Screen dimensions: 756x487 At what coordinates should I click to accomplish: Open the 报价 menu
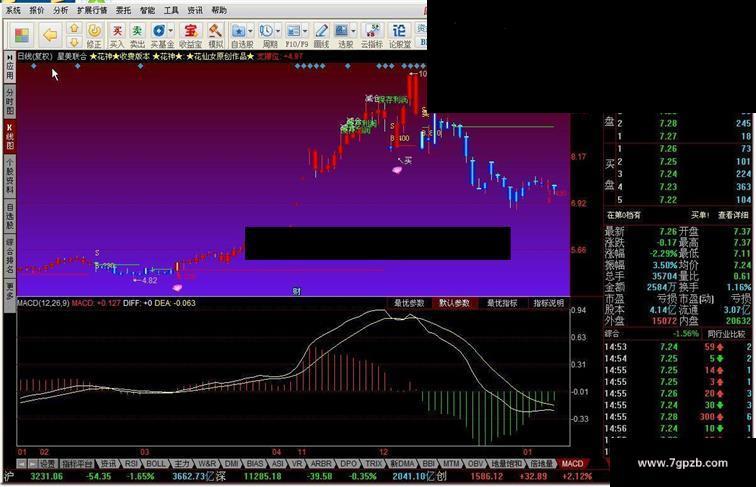37,10
